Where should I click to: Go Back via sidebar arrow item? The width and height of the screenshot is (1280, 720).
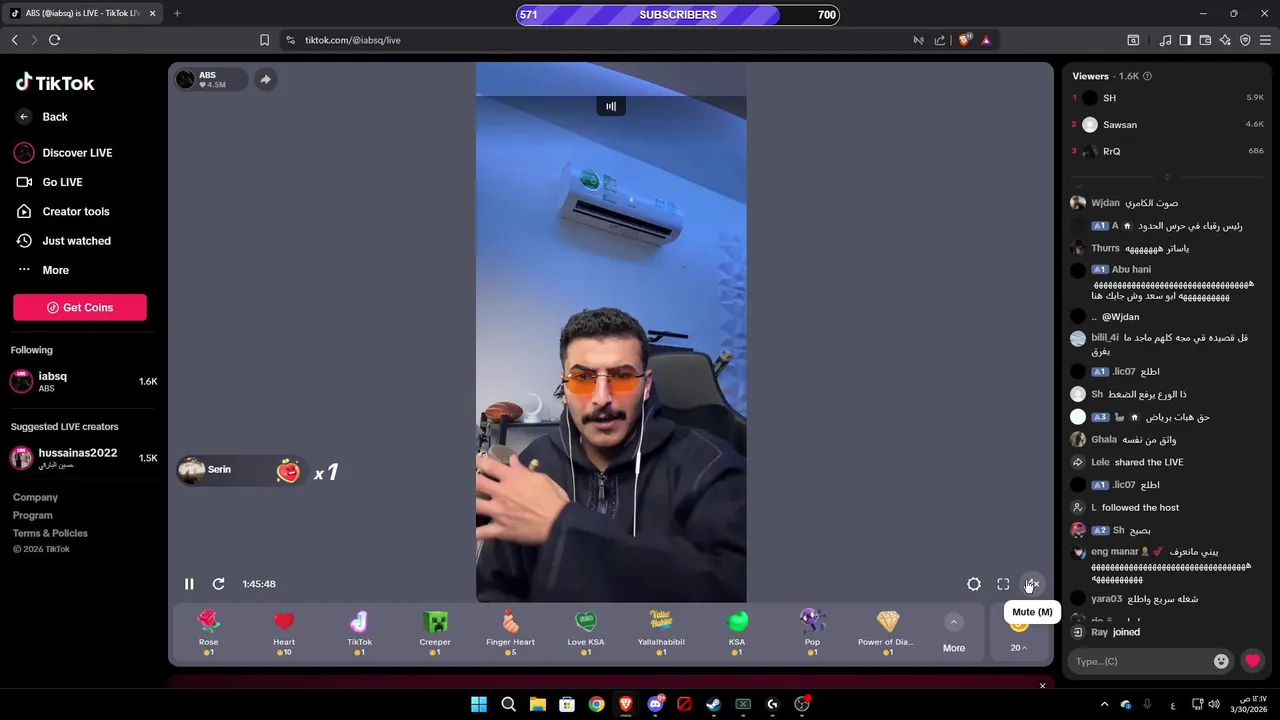[x=42, y=117]
